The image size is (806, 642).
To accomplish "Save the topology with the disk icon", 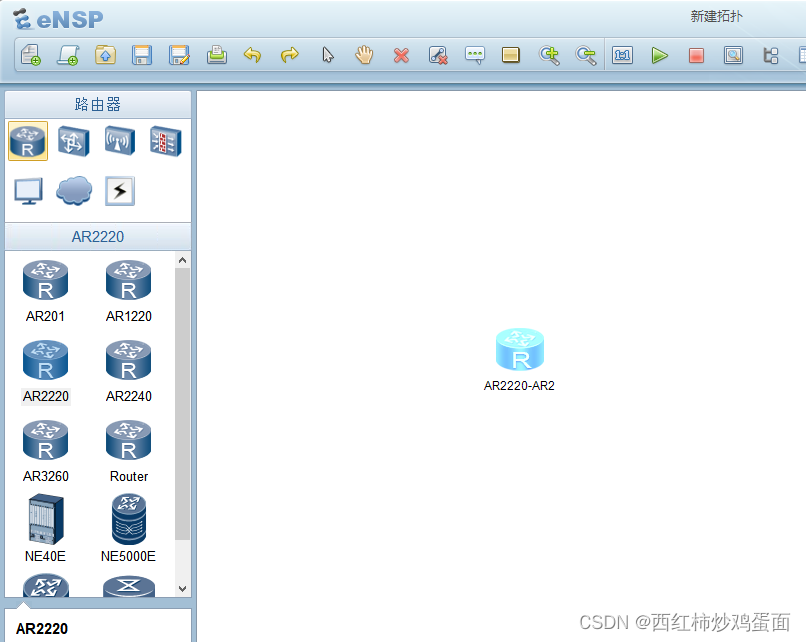I will click(142, 54).
